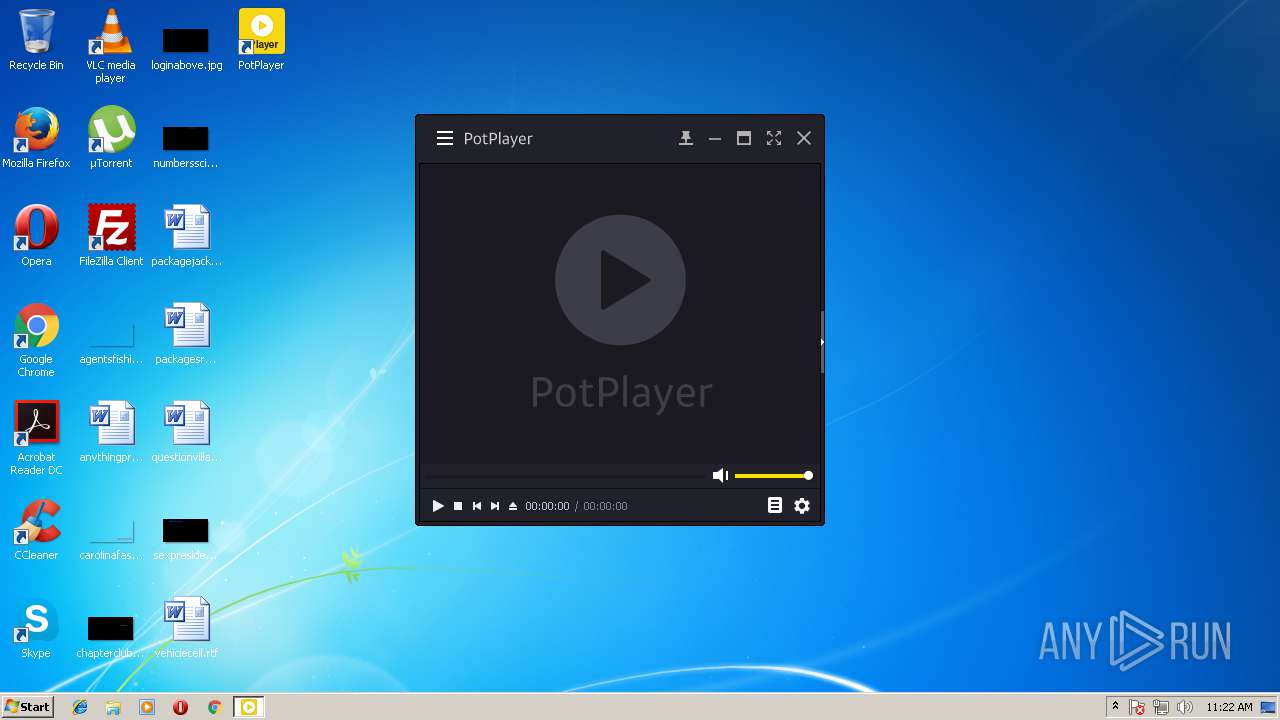The width and height of the screenshot is (1280, 720).
Task: Launch Internet Explorer from taskbar
Action: coord(80,707)
